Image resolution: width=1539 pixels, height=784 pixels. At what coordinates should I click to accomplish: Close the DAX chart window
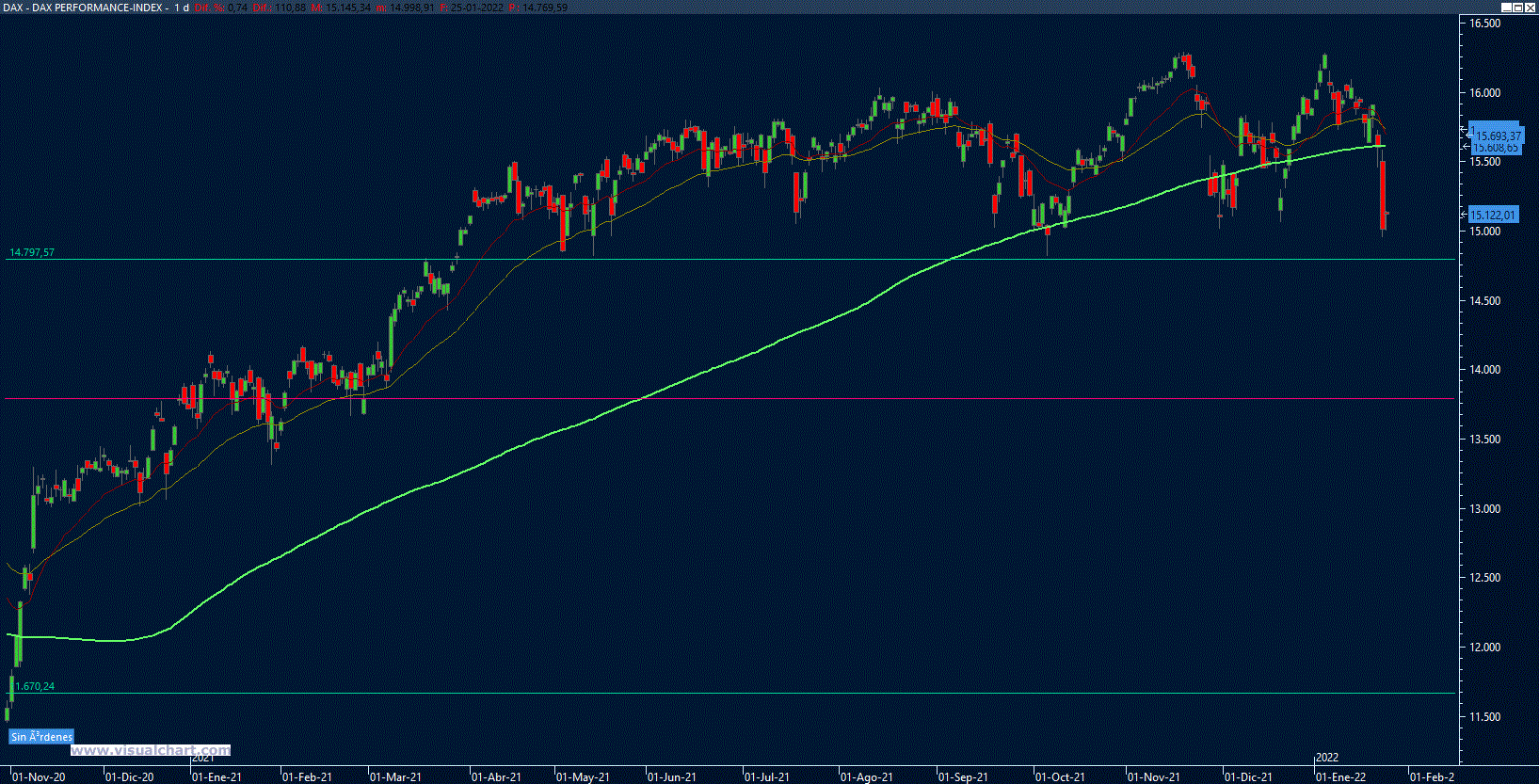pyautogui.click(x=1531, y=7)
